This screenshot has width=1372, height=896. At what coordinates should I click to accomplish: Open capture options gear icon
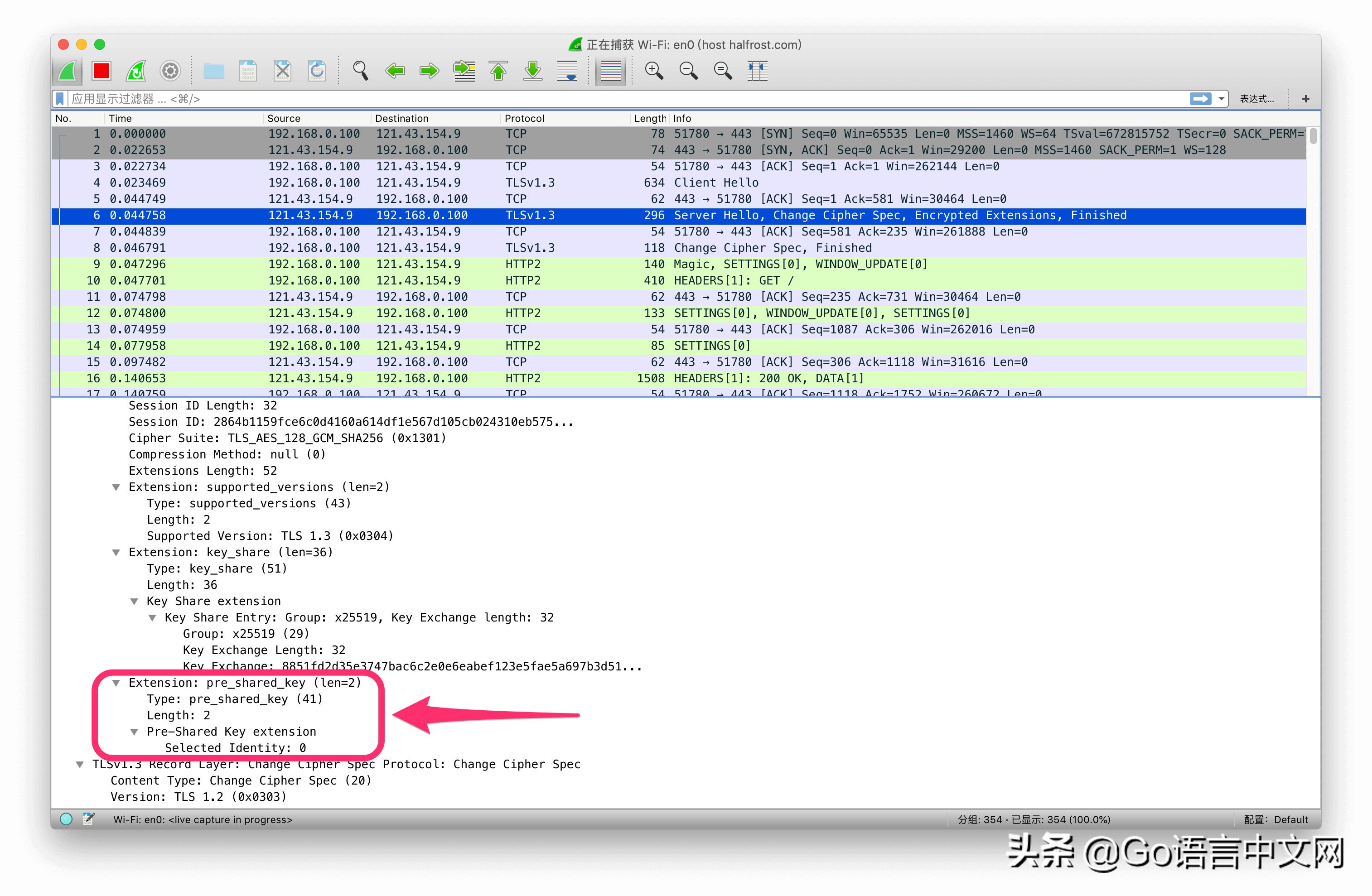170,71
